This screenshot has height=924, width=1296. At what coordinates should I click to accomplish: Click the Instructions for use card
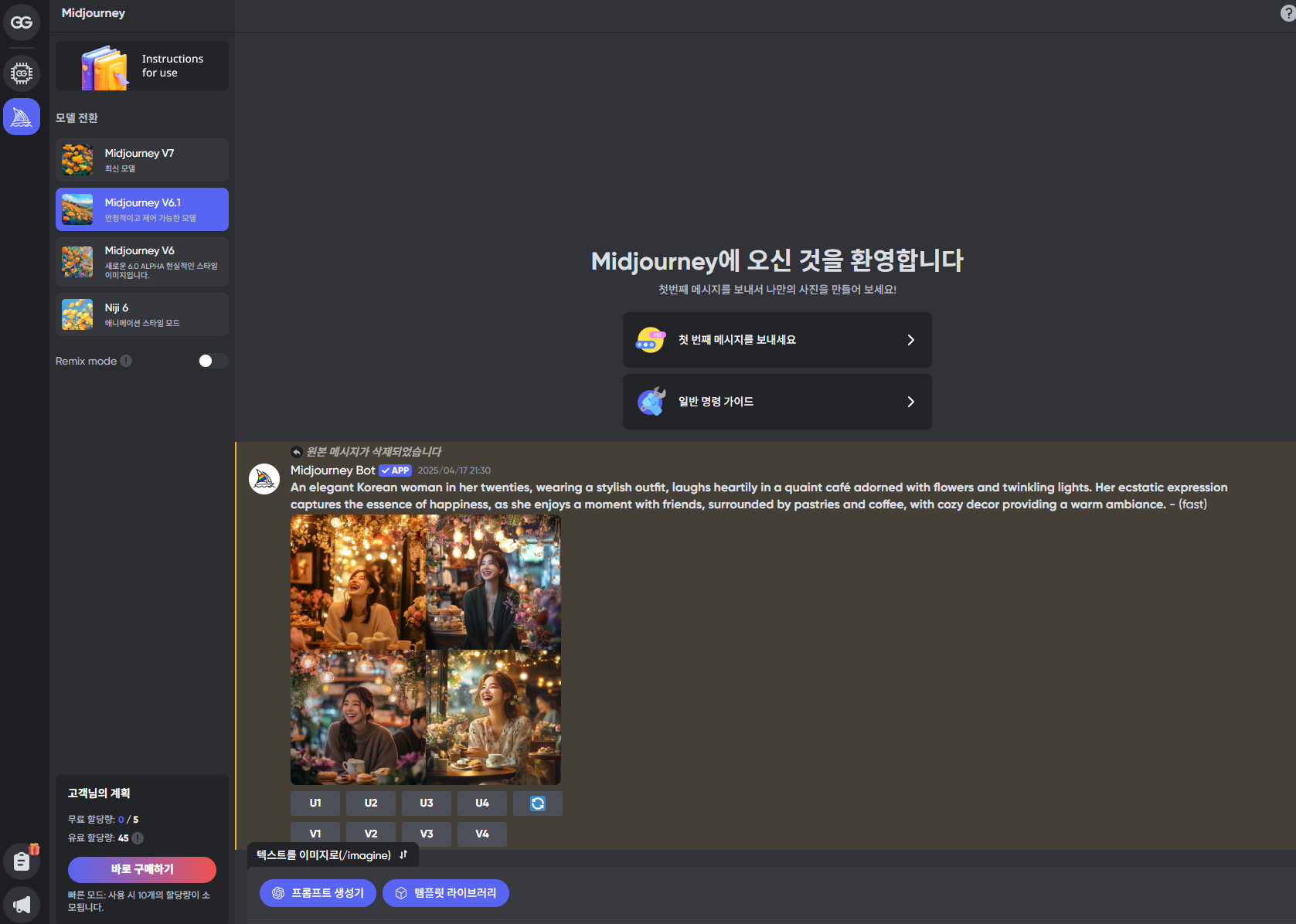142,66
